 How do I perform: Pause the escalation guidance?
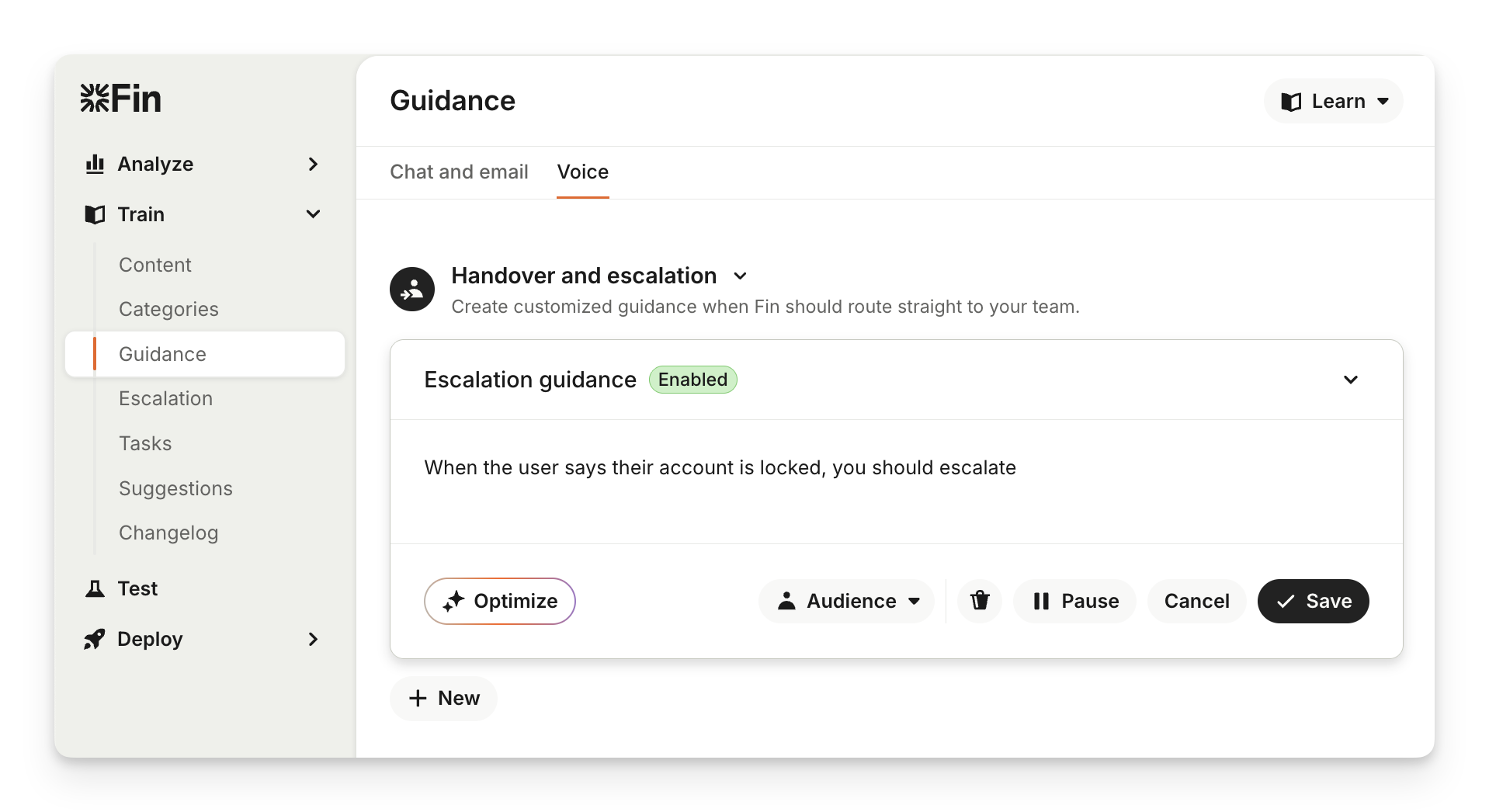click(x=1075, y=601)
